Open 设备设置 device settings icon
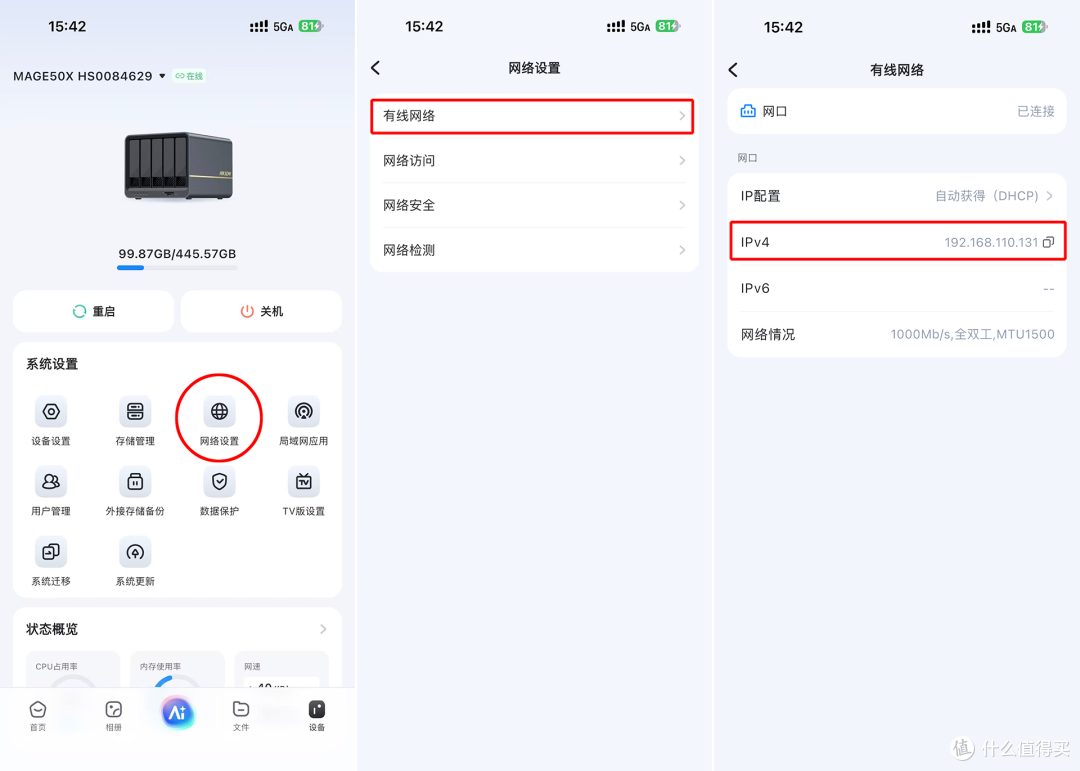Viewport: 1080px width, 771px height. (x=51, y=412)
